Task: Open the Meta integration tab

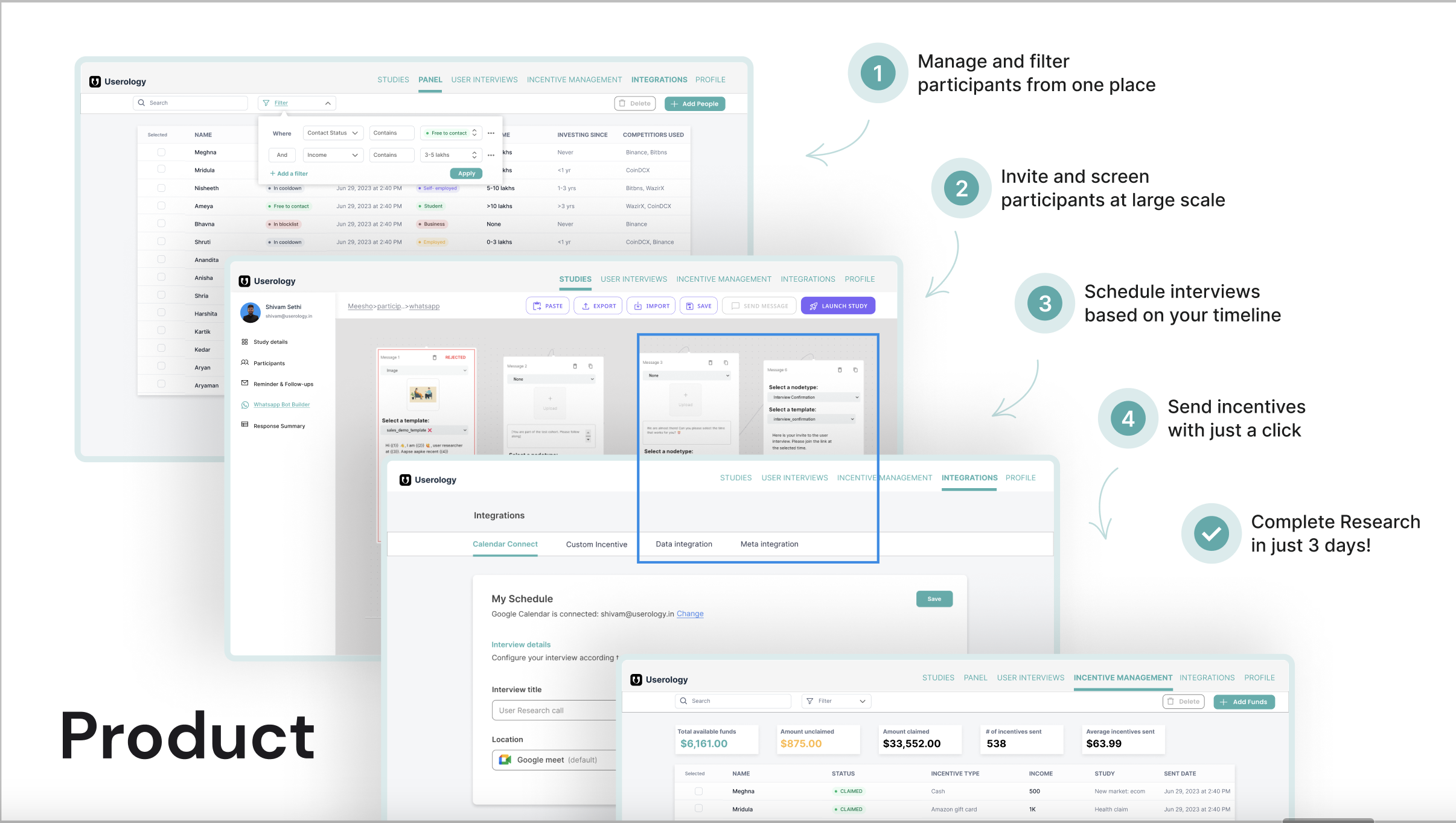Action: tap(769, 544)
